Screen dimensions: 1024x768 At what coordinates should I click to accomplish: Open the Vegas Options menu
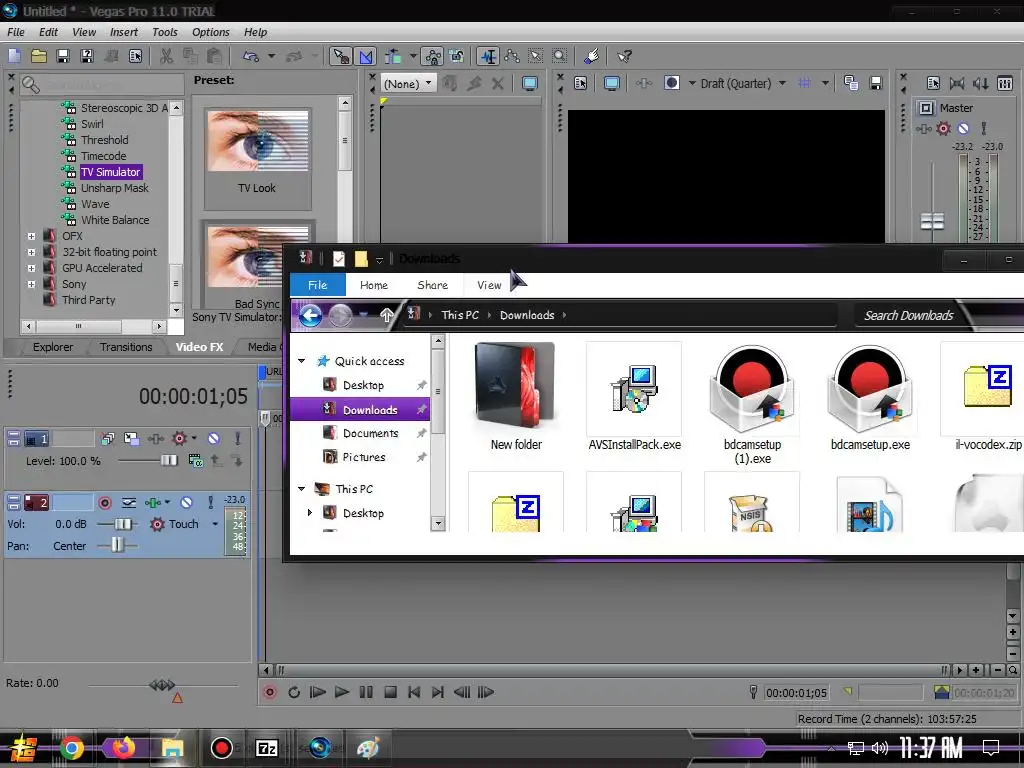[x=210, y=32]
